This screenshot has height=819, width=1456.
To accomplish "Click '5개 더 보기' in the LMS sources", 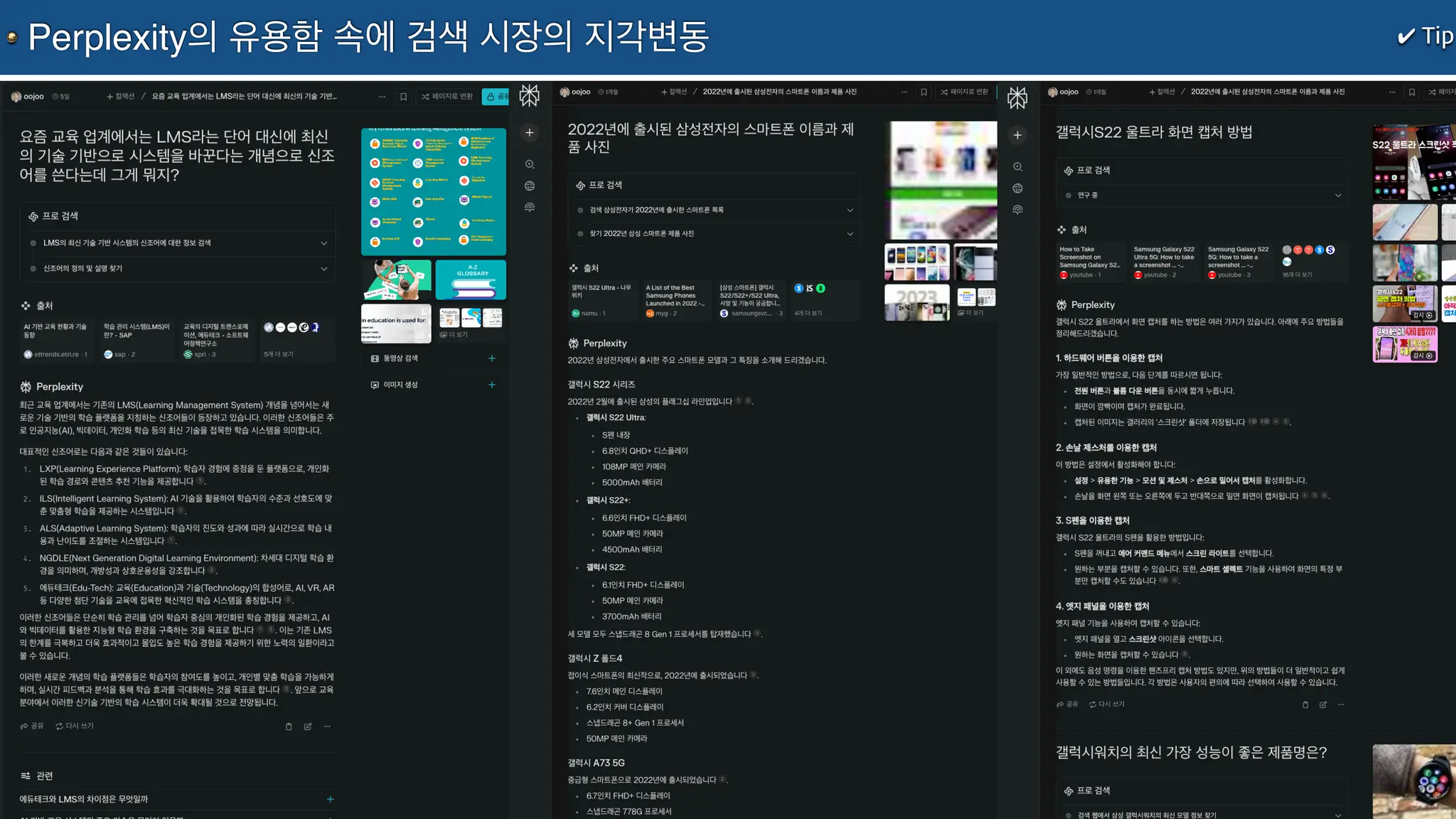I will (279, 354).
